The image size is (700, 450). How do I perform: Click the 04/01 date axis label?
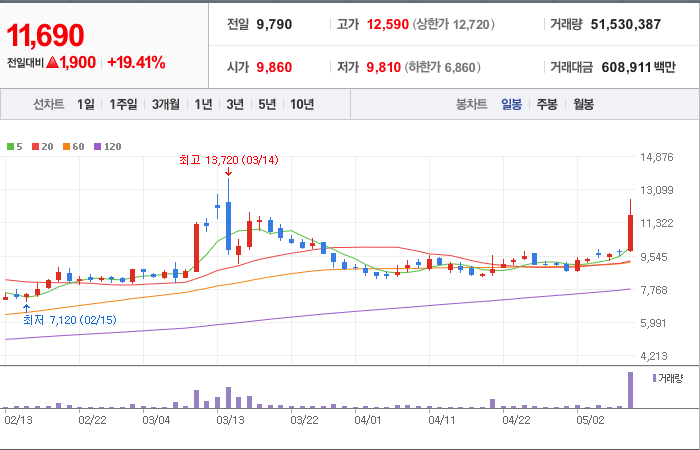tap(368, 420)
